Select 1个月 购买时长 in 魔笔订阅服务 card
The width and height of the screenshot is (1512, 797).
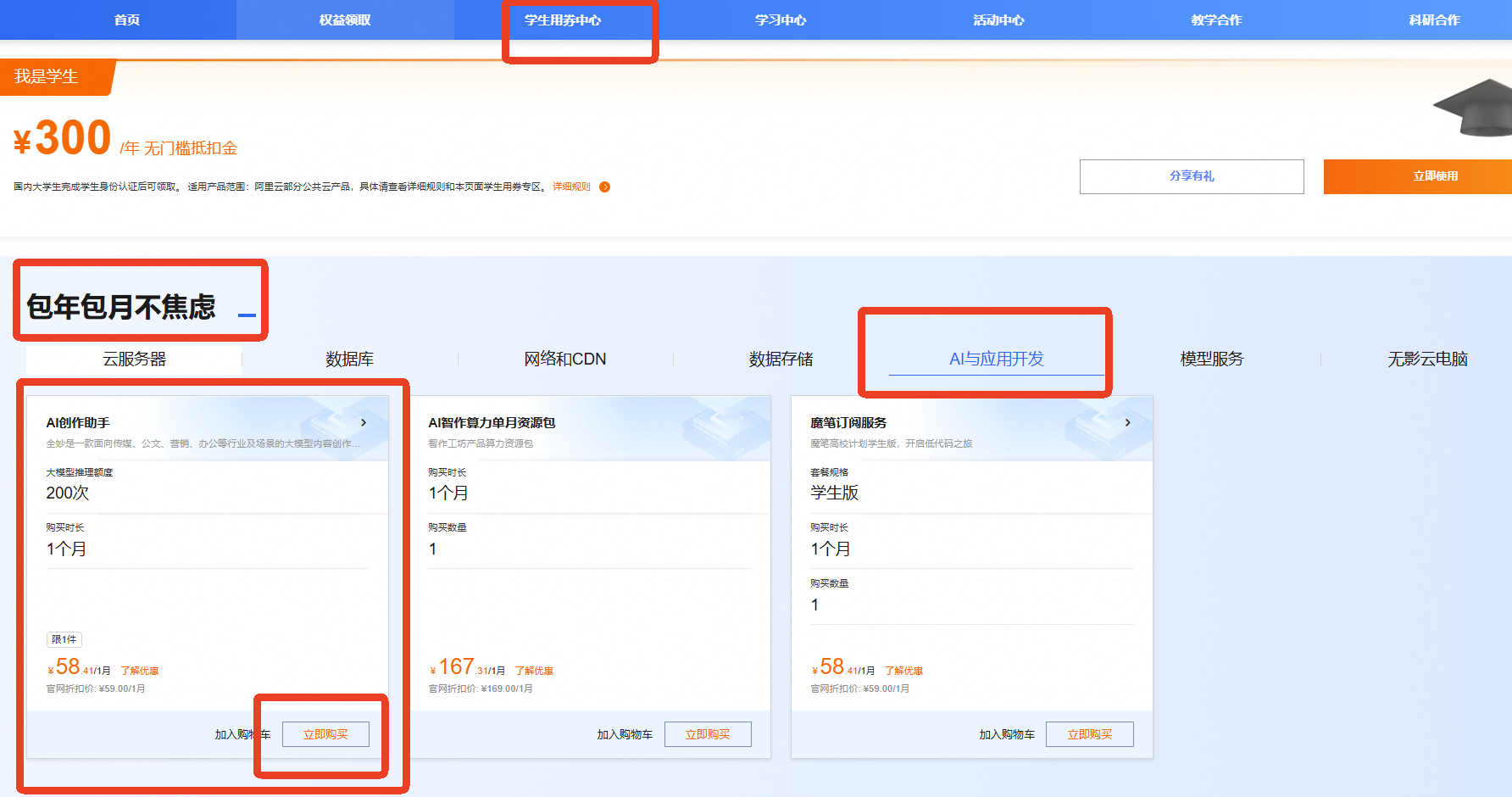[831, 549]
